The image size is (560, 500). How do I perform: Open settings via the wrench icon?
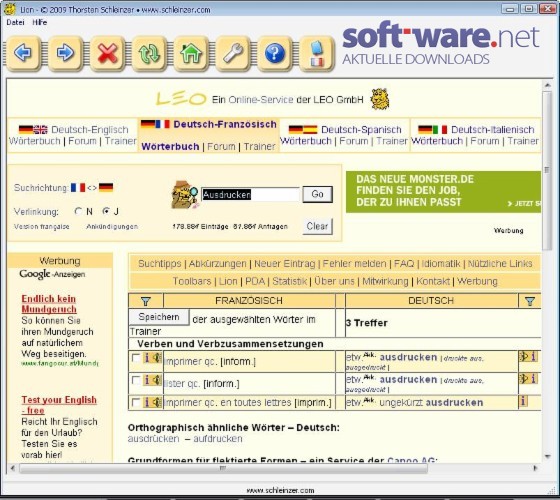click(x=233, y=54)
